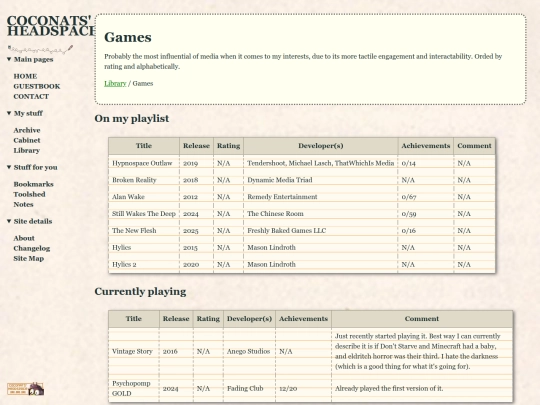Image resolution: width=540 pixels, height=405 pixels.
Task: Click the Remedy Entertainment developer cell
Action: (x=321, y=197)
